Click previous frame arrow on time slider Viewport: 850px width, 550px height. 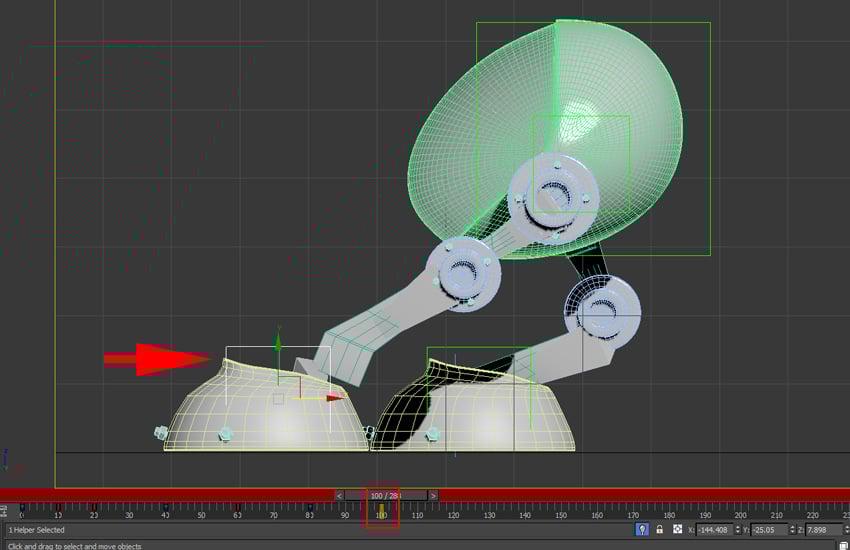tap(339, 496)
